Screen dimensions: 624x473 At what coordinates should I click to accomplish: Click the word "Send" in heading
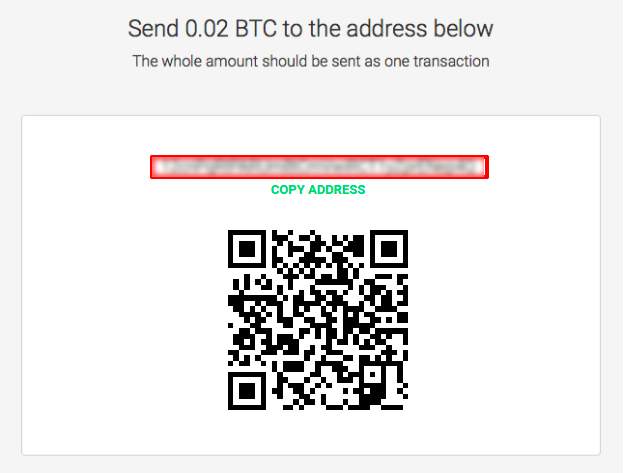pos(153,29)
